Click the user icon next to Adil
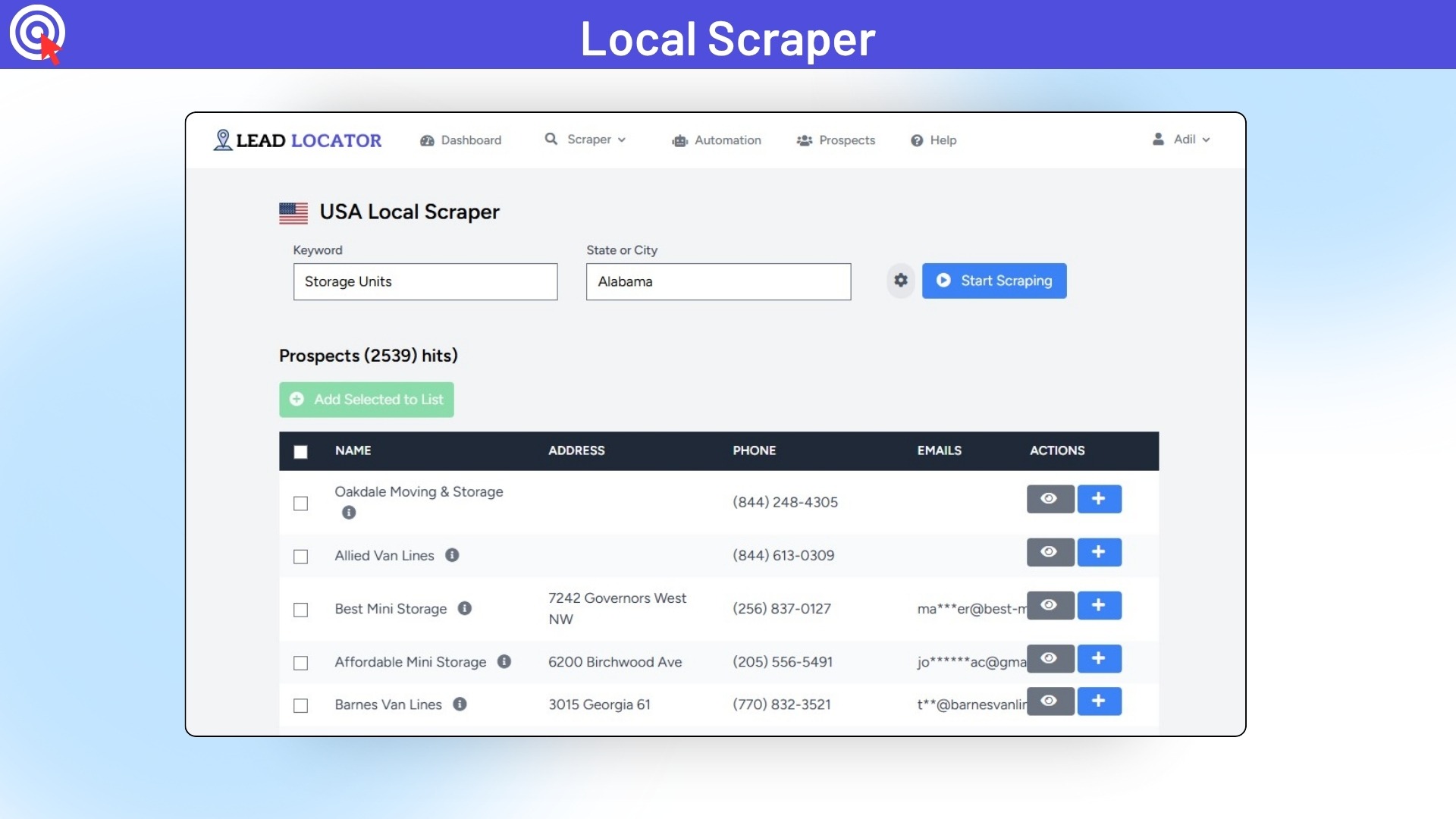This screenshot has width=1456, height=819. tap(1158, 139)
